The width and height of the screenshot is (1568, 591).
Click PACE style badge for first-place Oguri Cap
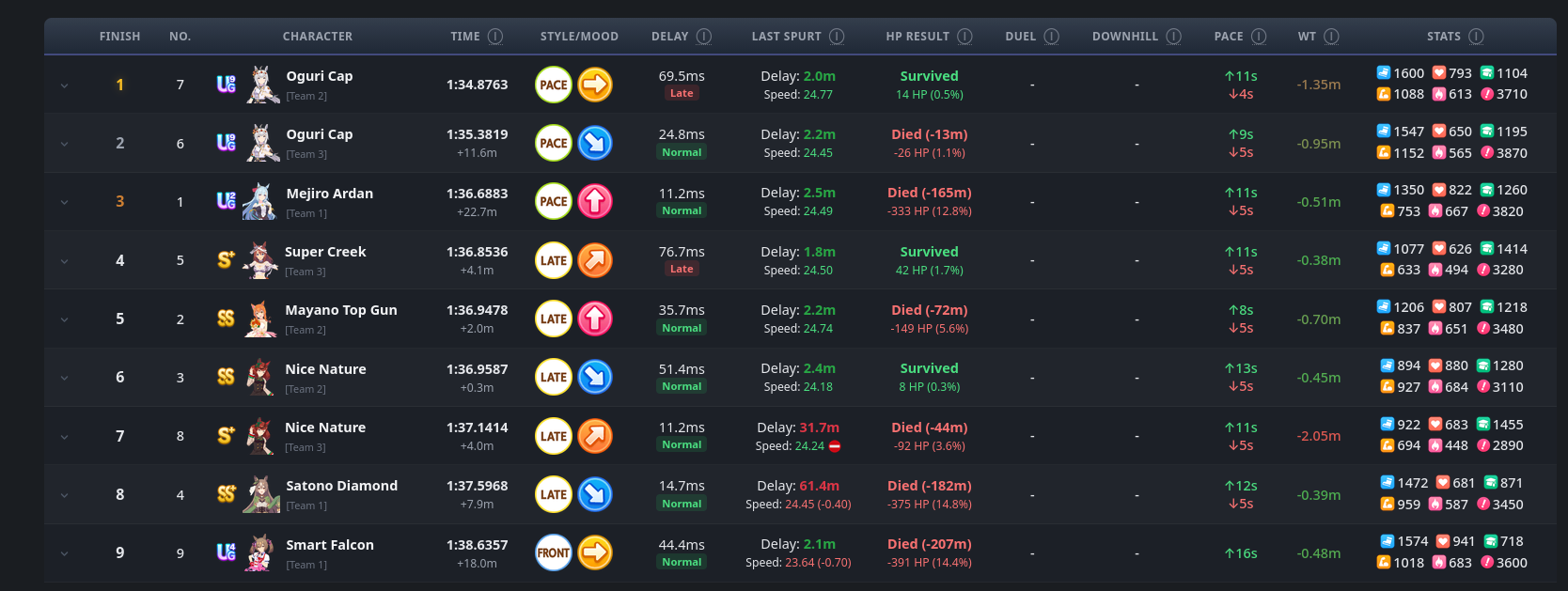[x=554, y=85]
